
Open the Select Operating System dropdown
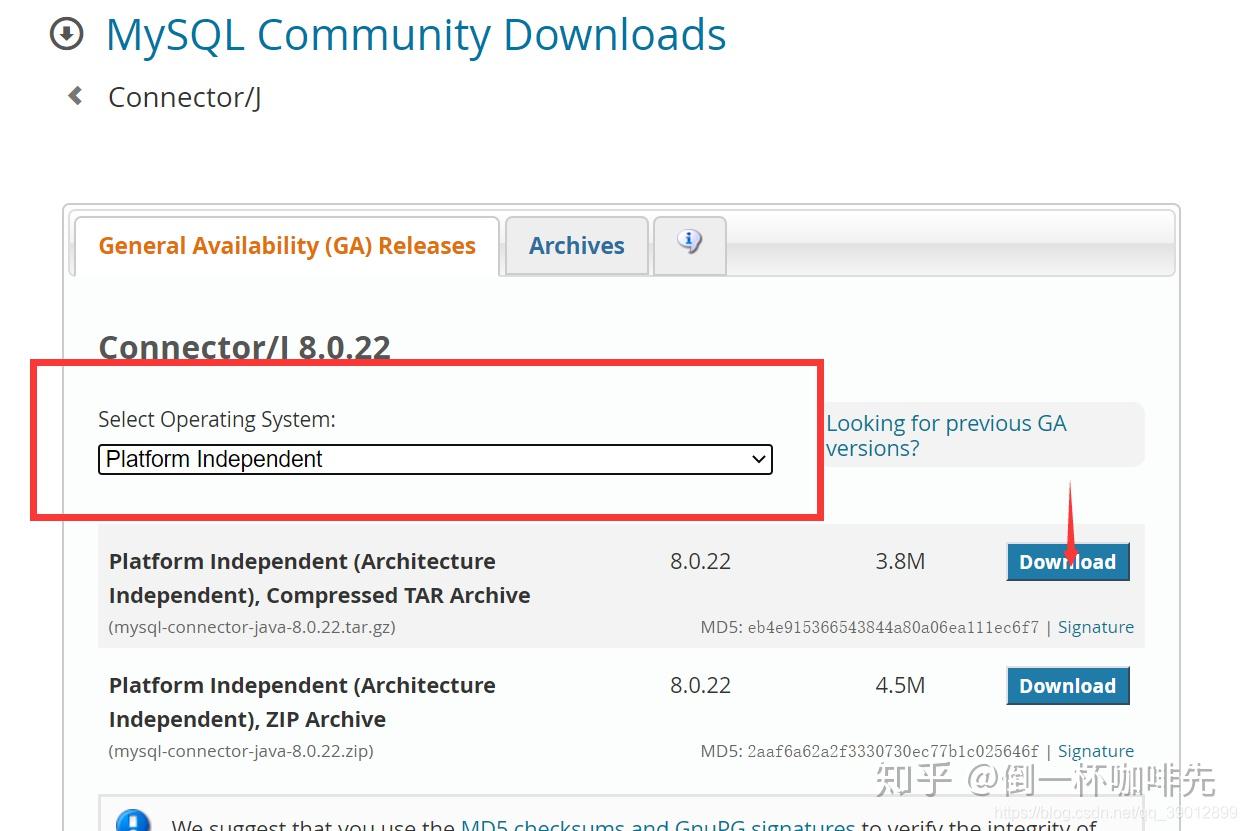[435, 459]
